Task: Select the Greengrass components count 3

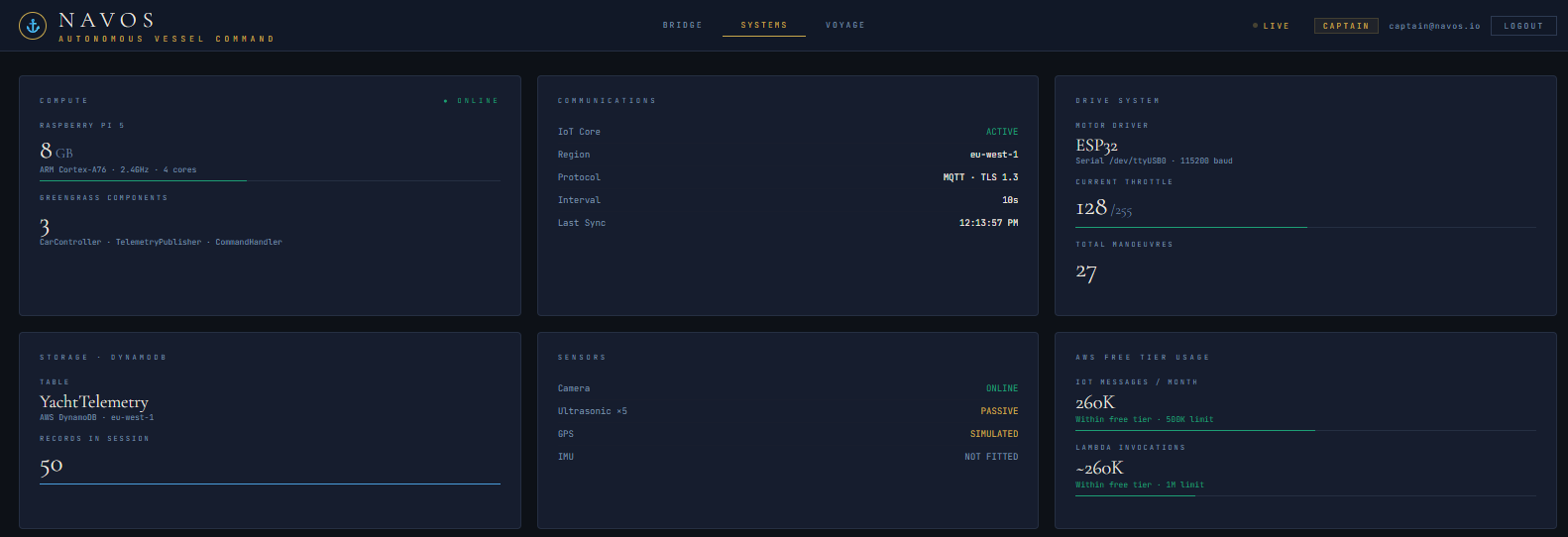Action: pyautogui.click(x=45, y=227)
